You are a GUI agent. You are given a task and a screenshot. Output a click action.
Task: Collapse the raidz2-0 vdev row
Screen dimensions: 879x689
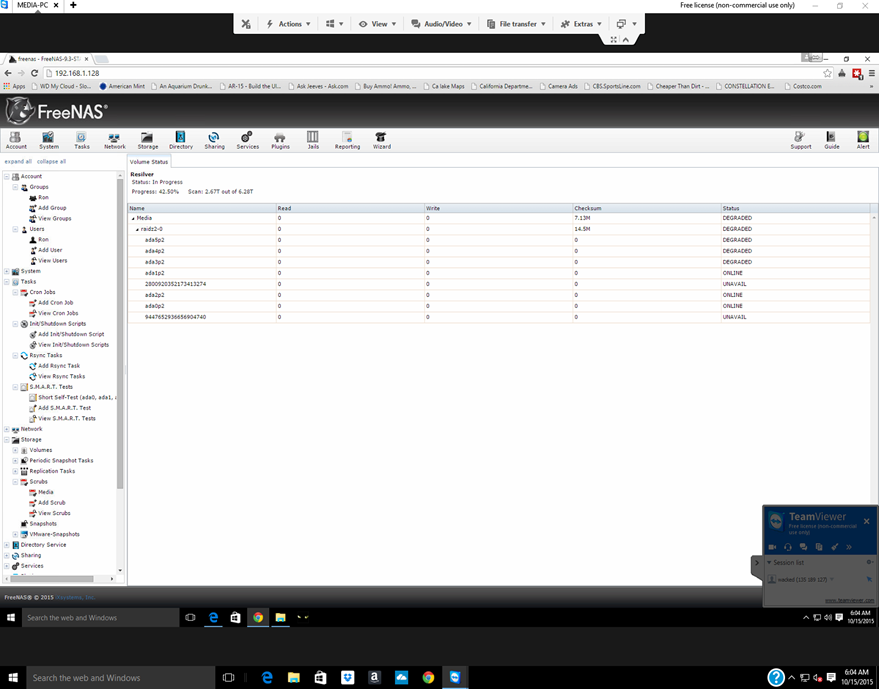(x=137, y=229)
